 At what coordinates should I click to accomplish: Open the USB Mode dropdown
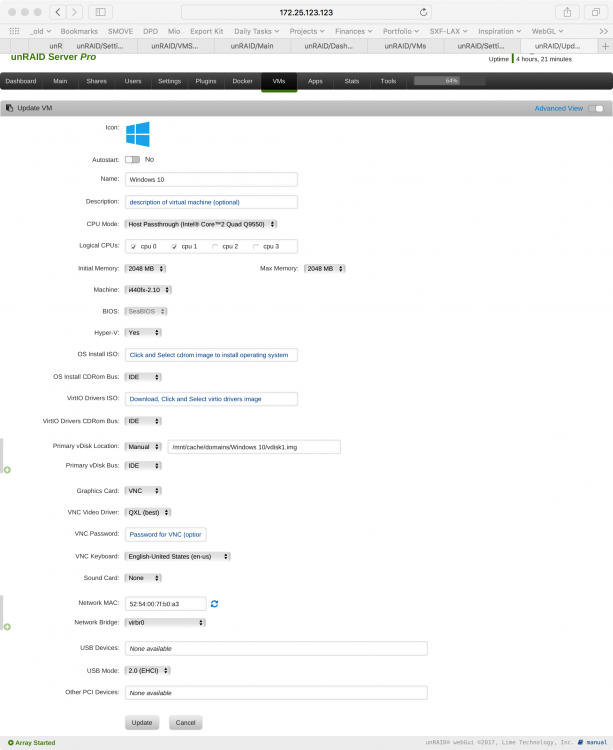click(x=147, y=671)
